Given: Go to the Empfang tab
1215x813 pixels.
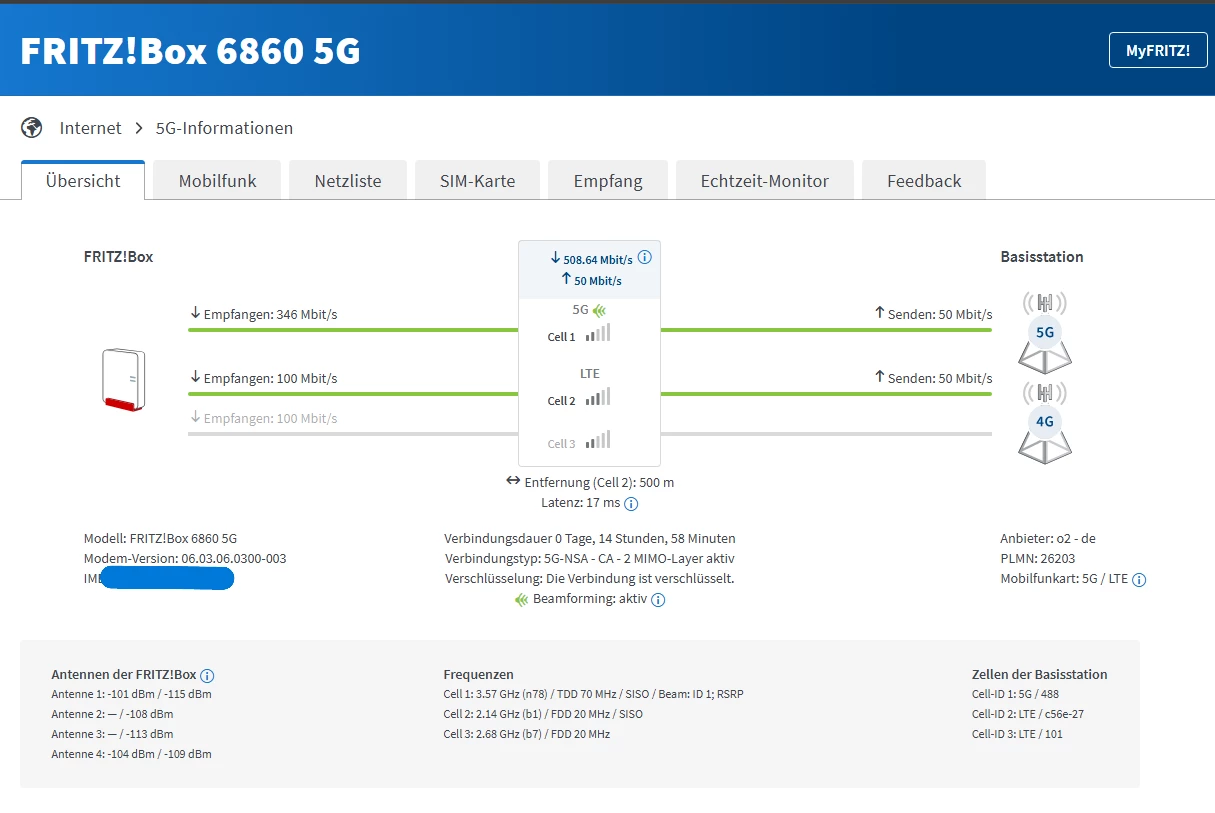Looking at the screenshot, I should 608,181.
